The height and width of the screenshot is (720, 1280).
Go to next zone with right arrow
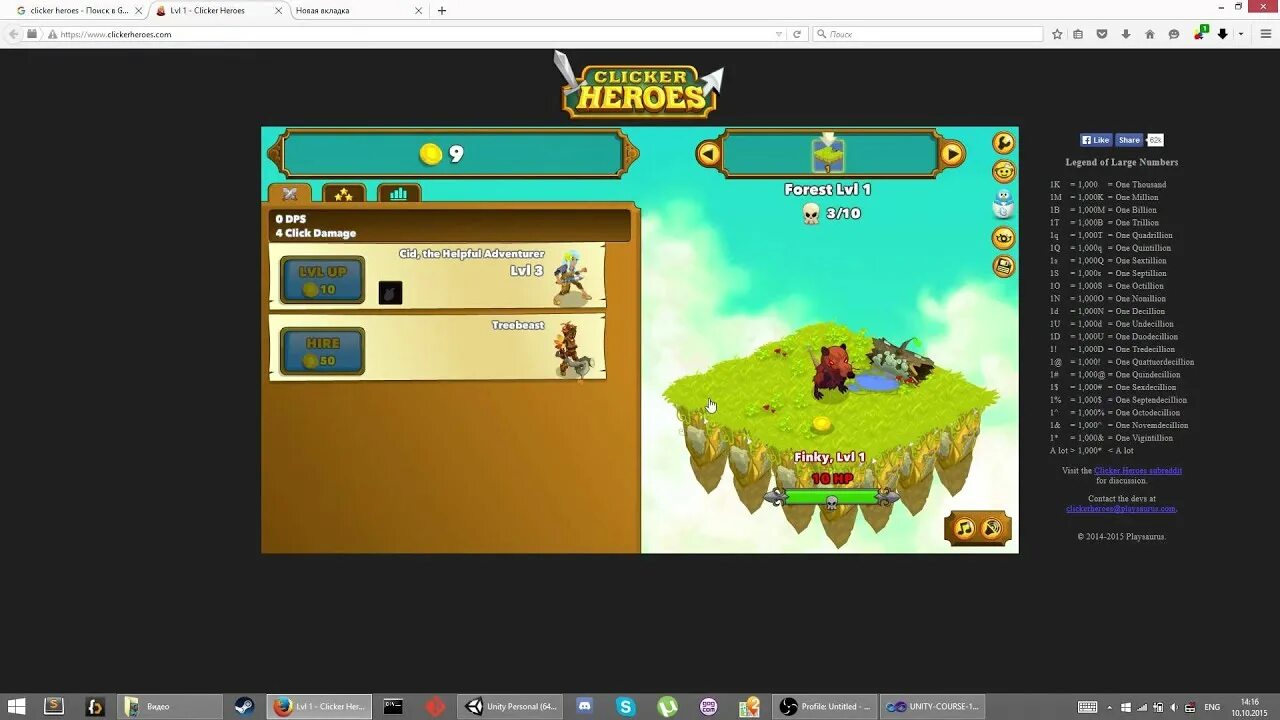952,154
